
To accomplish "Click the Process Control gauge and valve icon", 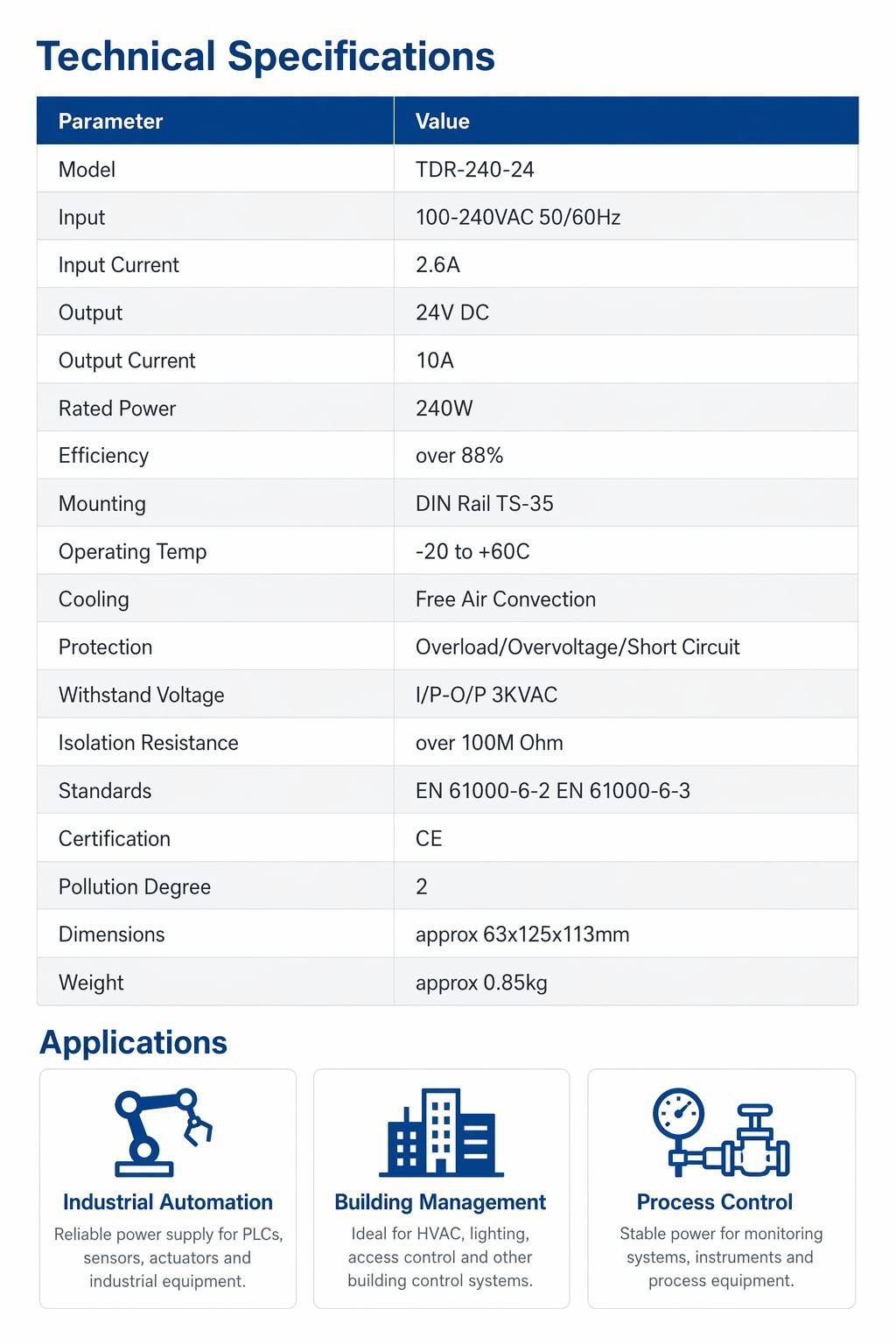I will (x=721, y=1132).
